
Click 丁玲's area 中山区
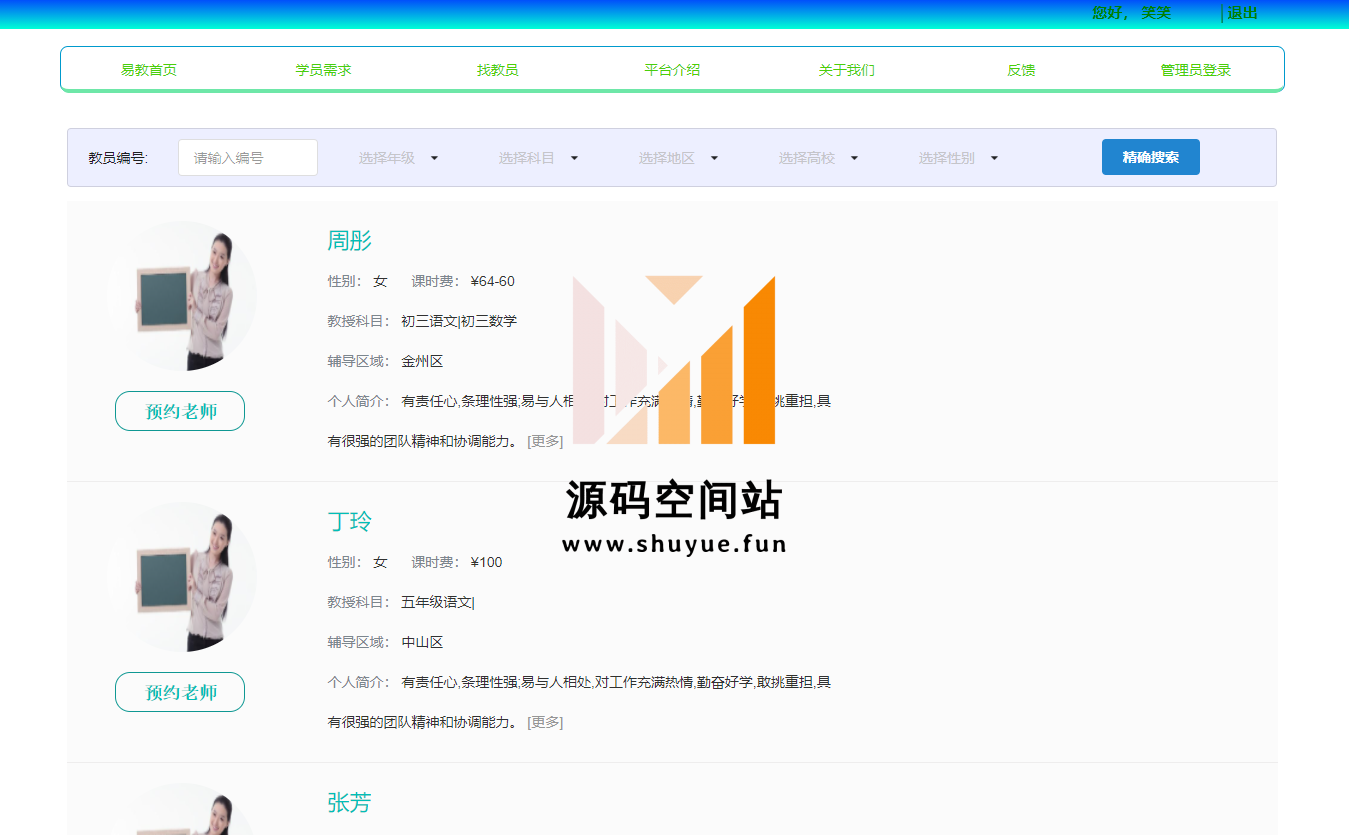point(422,642)
